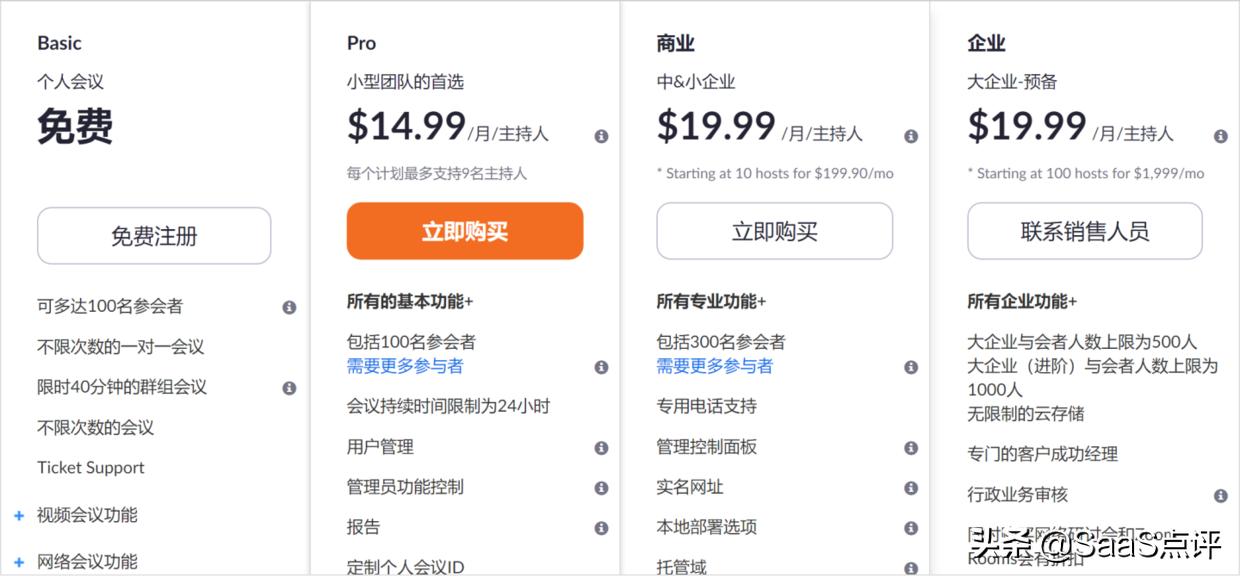Click the 免费注册 button in Basic plan
The image size is (1240, 578).
click(154, 236)
